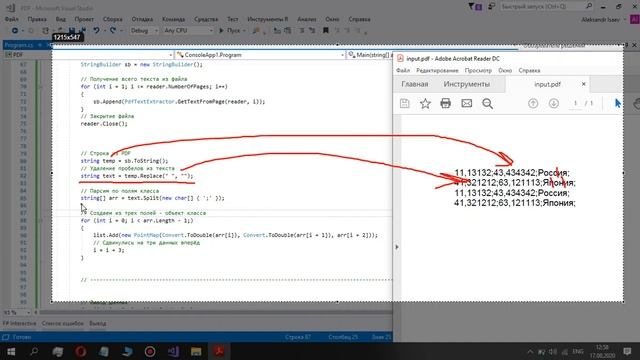The width and height of the screenshot is (640, 360).
Task: Open the Opera browser taskbar icon
Action: tap(80, 351)
